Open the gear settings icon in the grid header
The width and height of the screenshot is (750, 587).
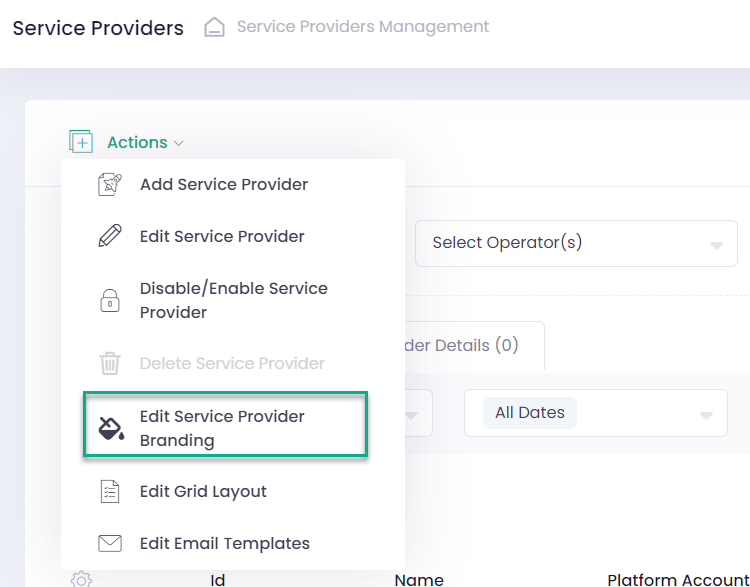81,579
